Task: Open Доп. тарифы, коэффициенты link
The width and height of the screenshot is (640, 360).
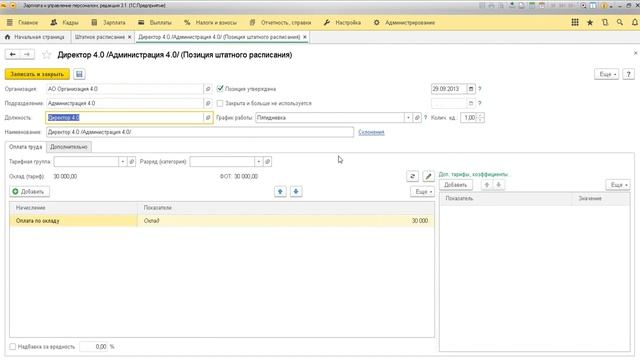Action: tap(473, 174)
